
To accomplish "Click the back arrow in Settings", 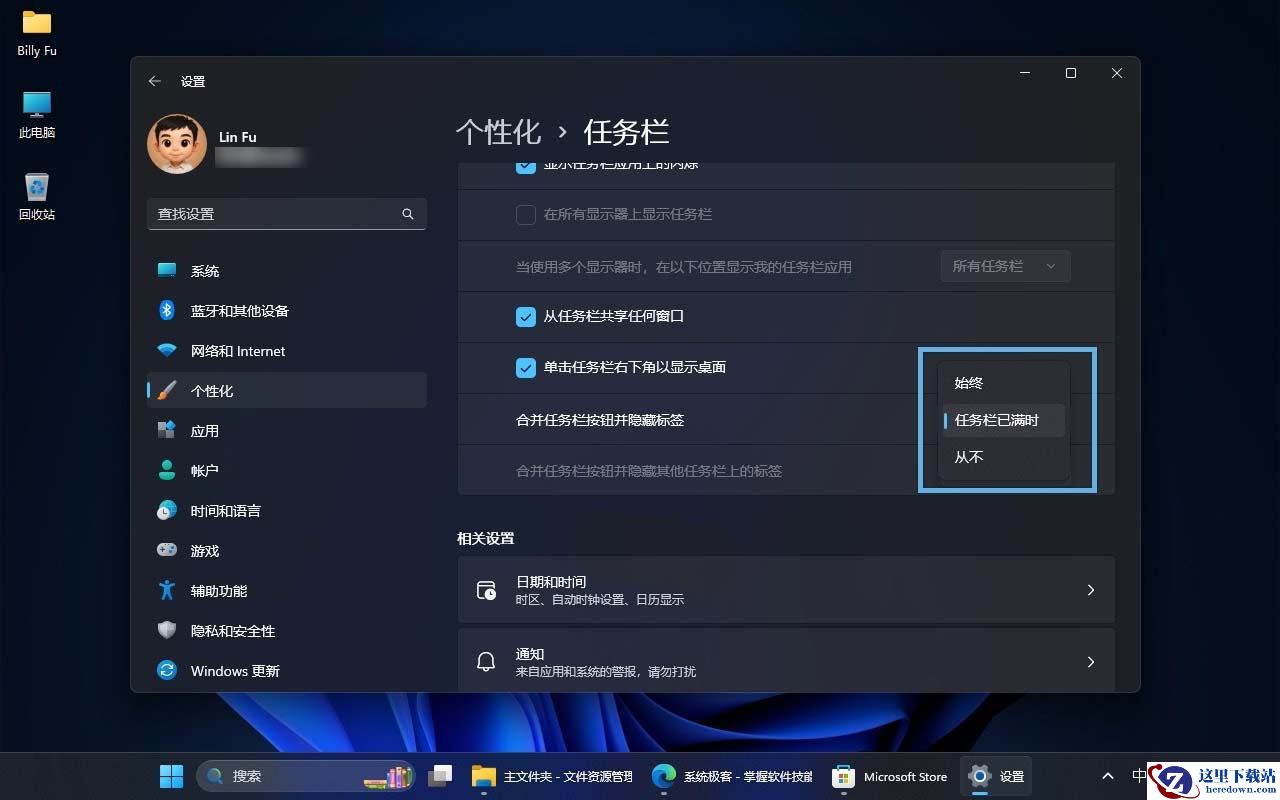I will (x=155, y=81).
